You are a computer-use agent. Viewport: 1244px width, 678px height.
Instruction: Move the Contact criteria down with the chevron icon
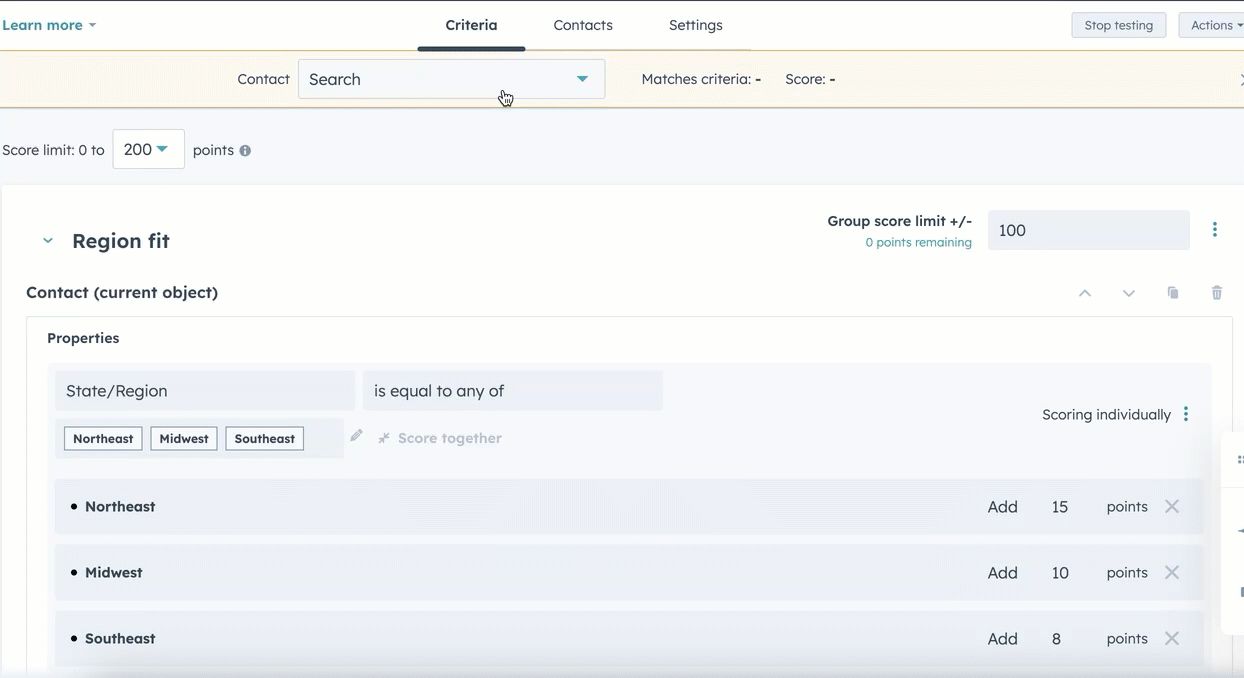click(x=1129, y=293)
